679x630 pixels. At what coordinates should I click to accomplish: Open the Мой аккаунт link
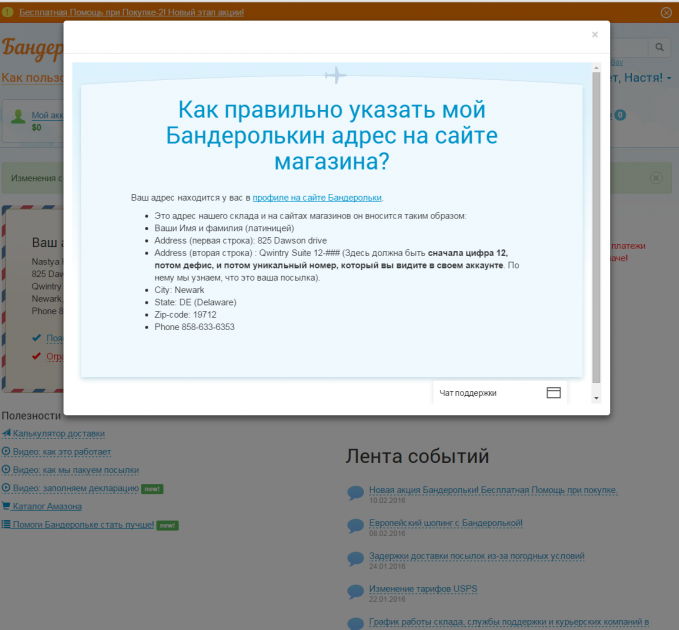(47, 115)
